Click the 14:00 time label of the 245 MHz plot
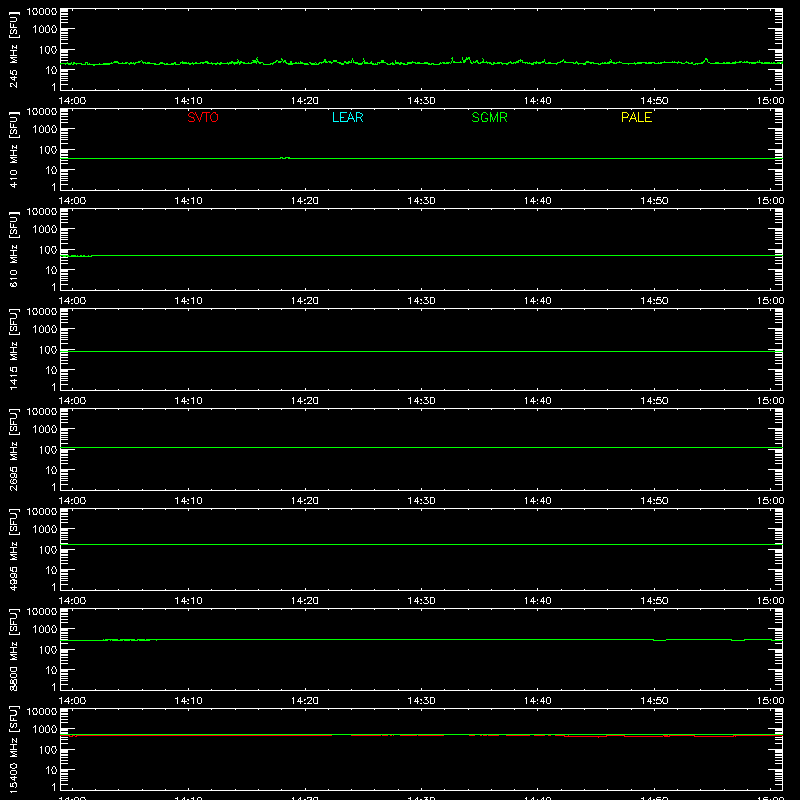This screenshot has height=800, width=800. 72,101
